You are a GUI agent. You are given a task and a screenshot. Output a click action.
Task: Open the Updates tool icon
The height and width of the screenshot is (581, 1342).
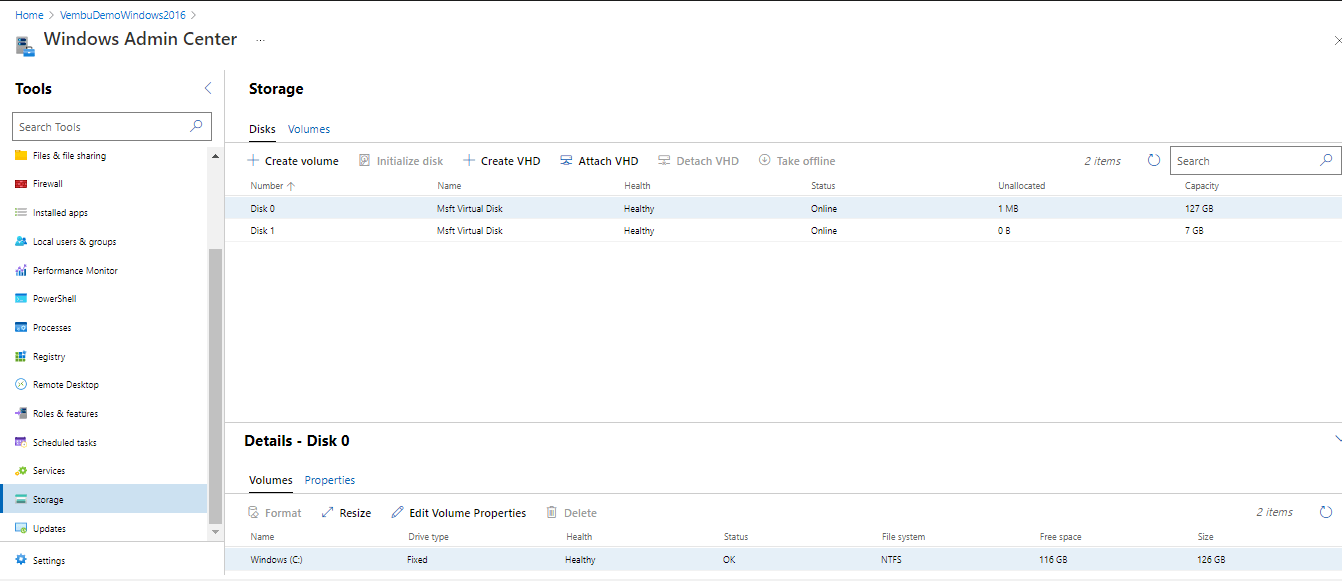21,529
